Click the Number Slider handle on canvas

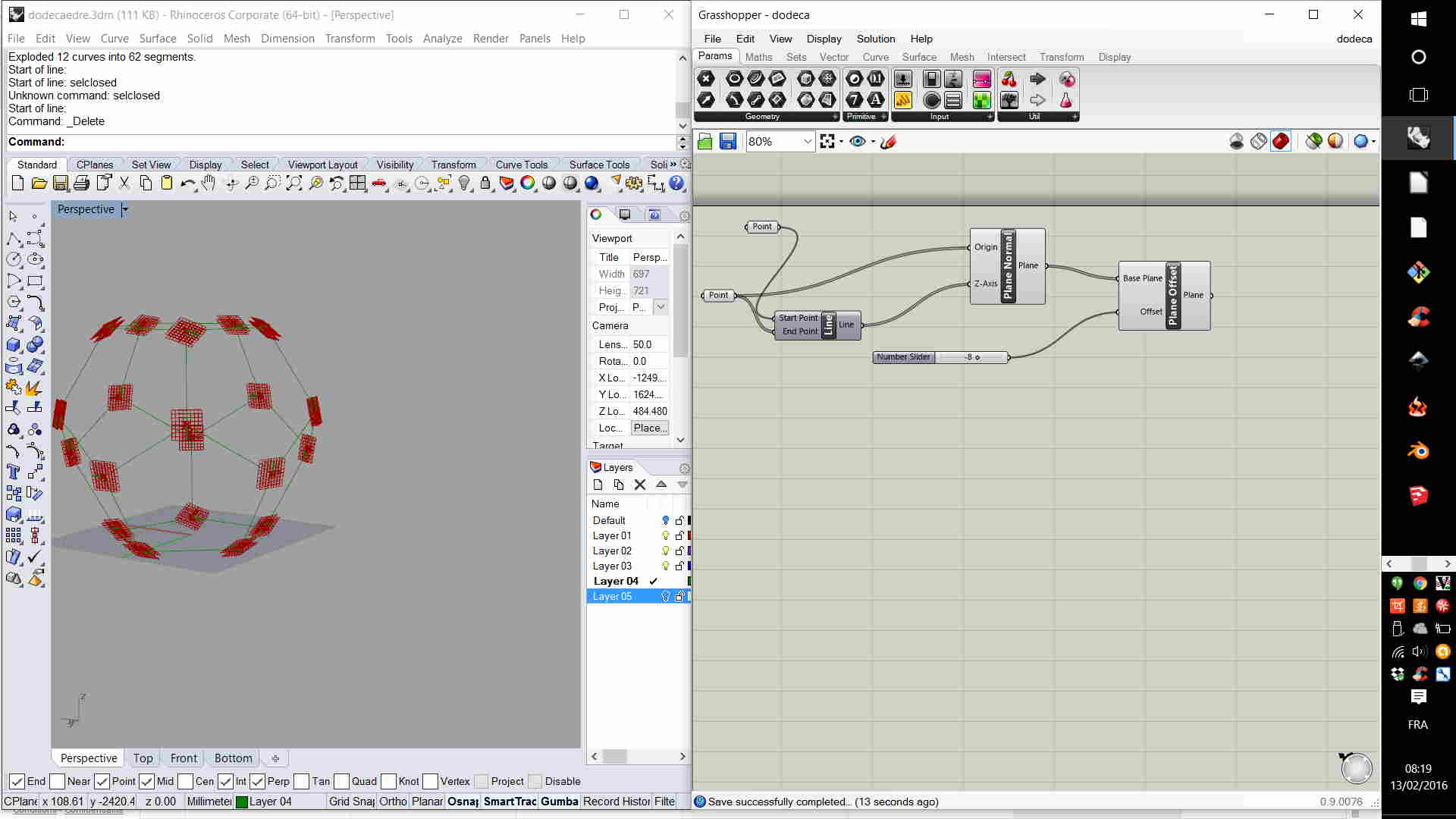click(x=977, y=358)
